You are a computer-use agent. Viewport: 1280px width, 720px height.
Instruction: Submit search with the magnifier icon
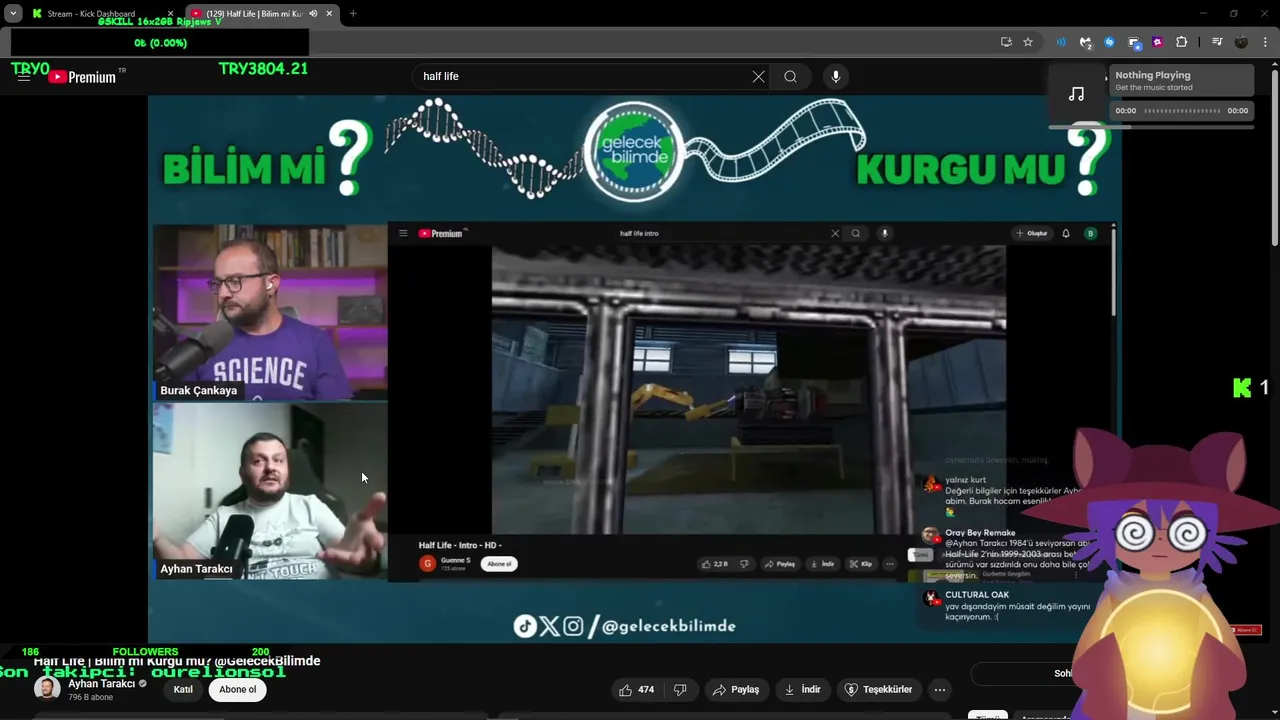(x=790, y=76)
